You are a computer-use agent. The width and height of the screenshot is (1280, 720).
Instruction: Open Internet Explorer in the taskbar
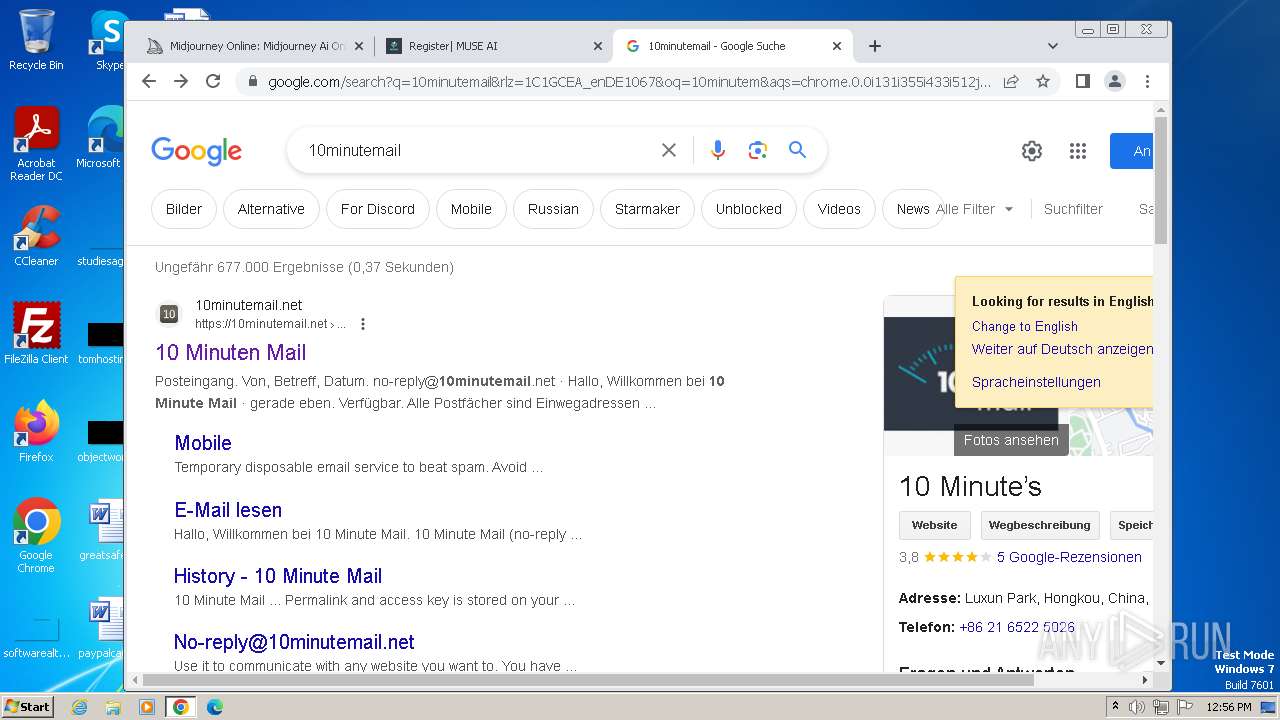coord(79,707)
